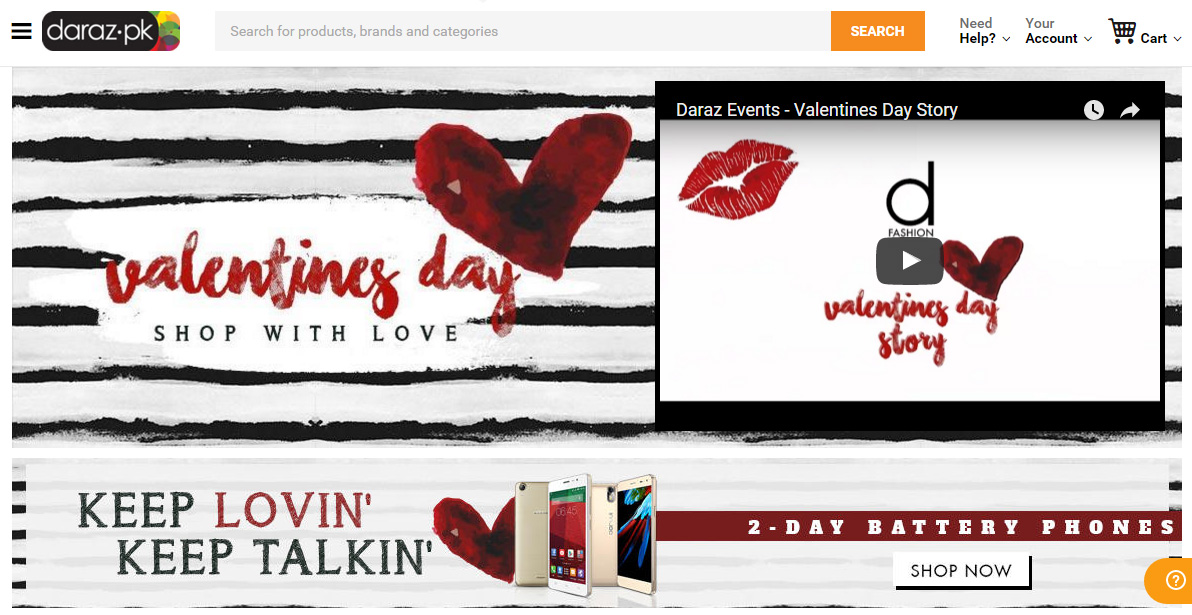Screen dimensions: 1192x615
Task: Play the Valentines Day Story video
Action: click(x=909, y=261)
